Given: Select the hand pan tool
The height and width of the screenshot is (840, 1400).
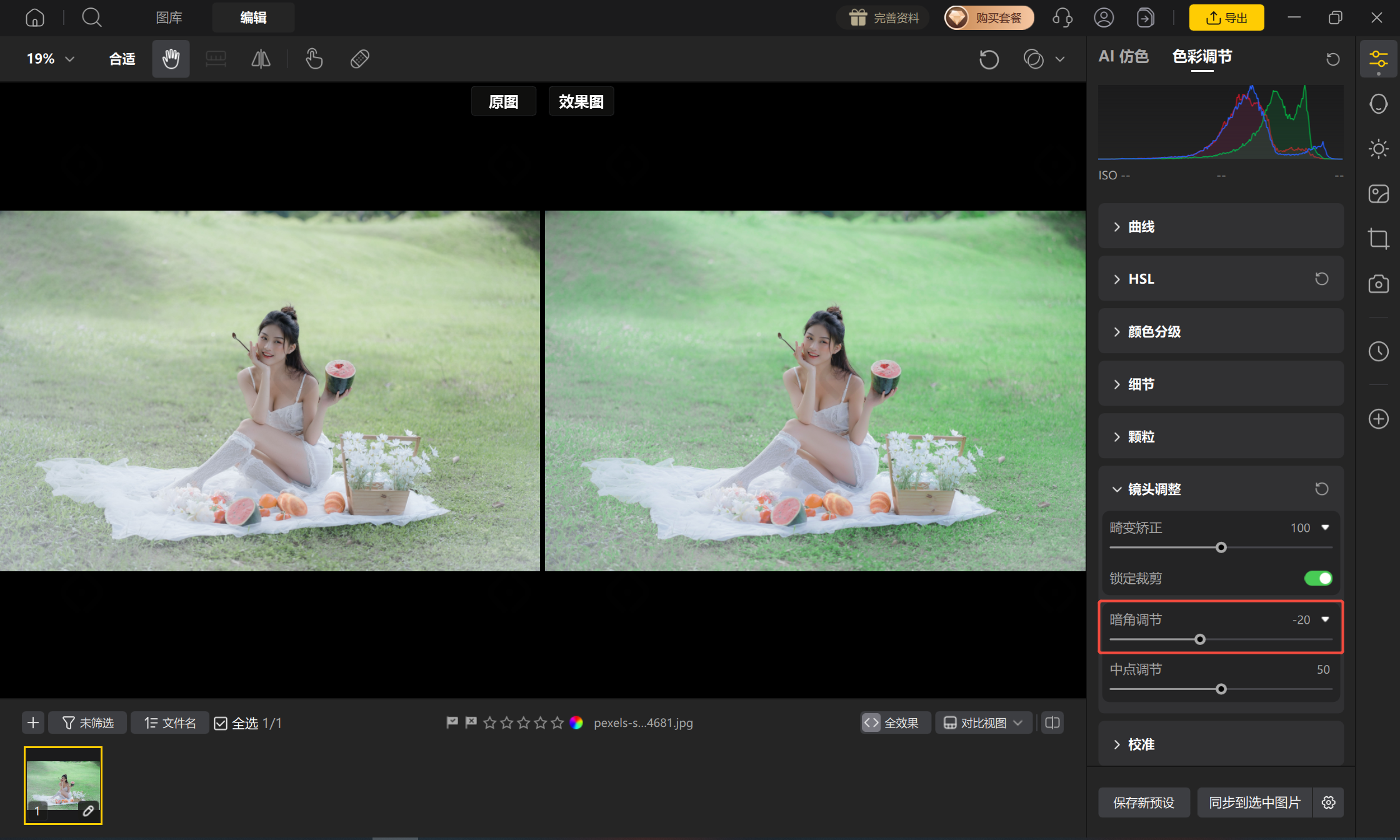Looking at the screenshot, I should [x=171, y=59].
